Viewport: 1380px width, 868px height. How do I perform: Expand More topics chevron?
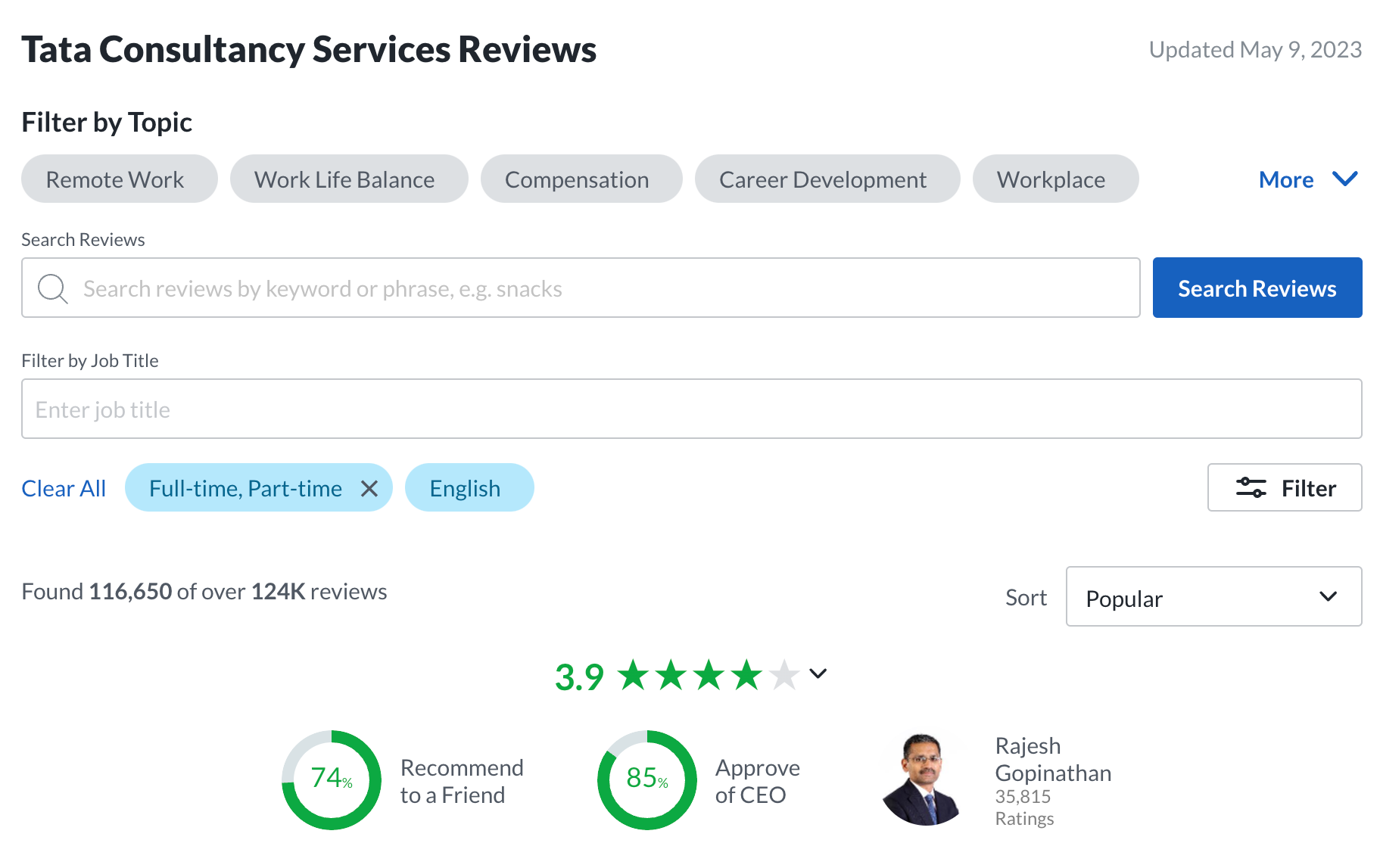1344,179
